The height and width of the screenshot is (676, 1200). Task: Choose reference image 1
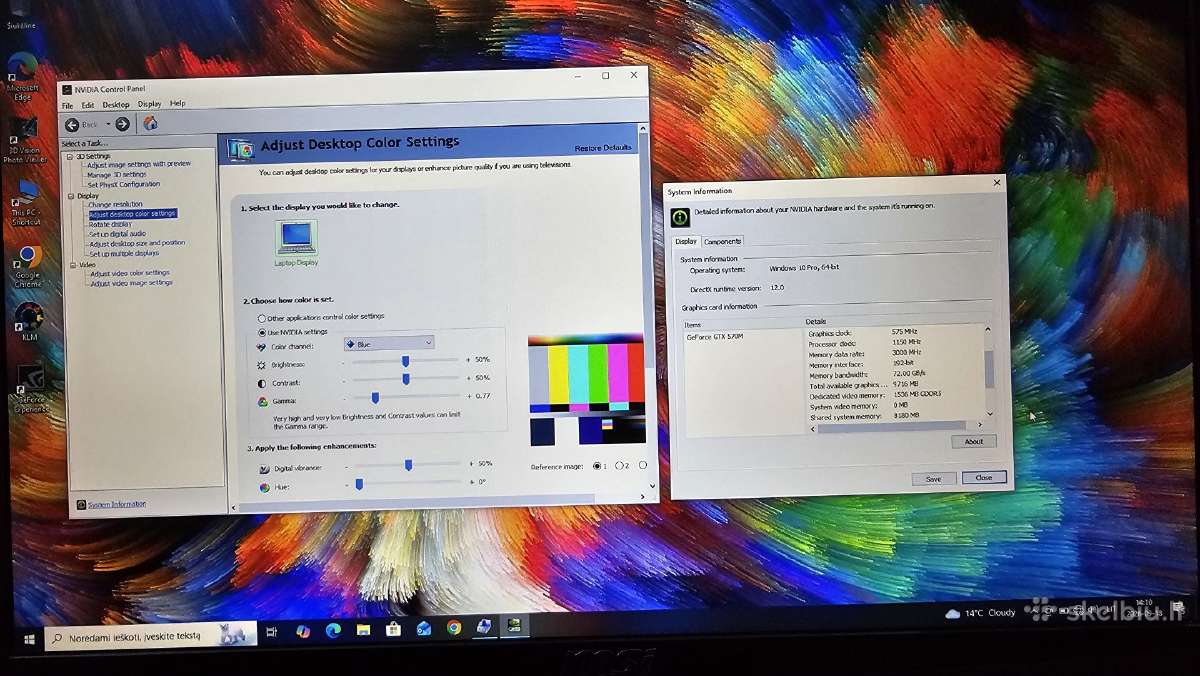click(x=597, y=466)
